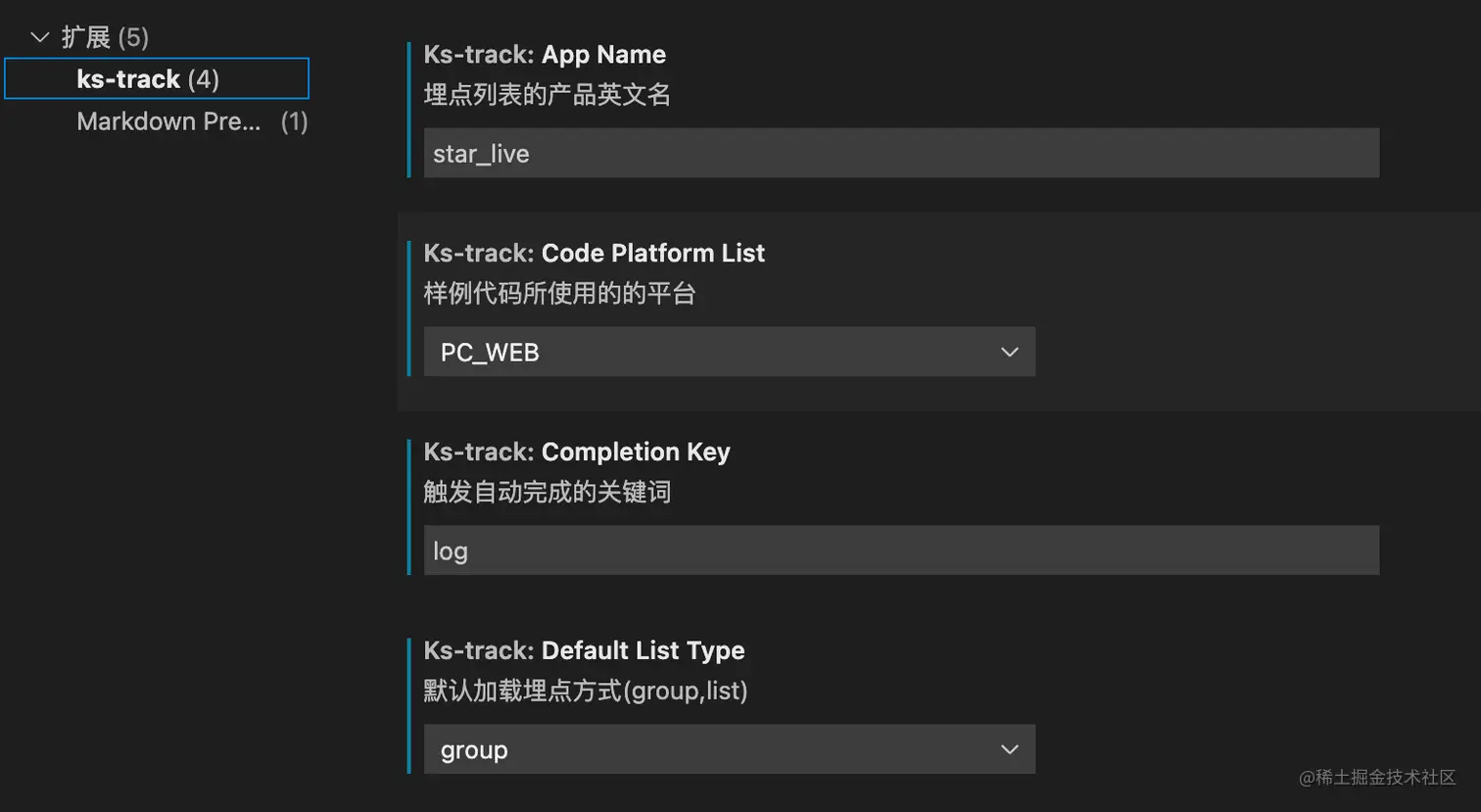The width and height of the screenshot is (1481, 812).
Task: Click the 触发自动完成的关键词 description text
Action: click(547, 492)
